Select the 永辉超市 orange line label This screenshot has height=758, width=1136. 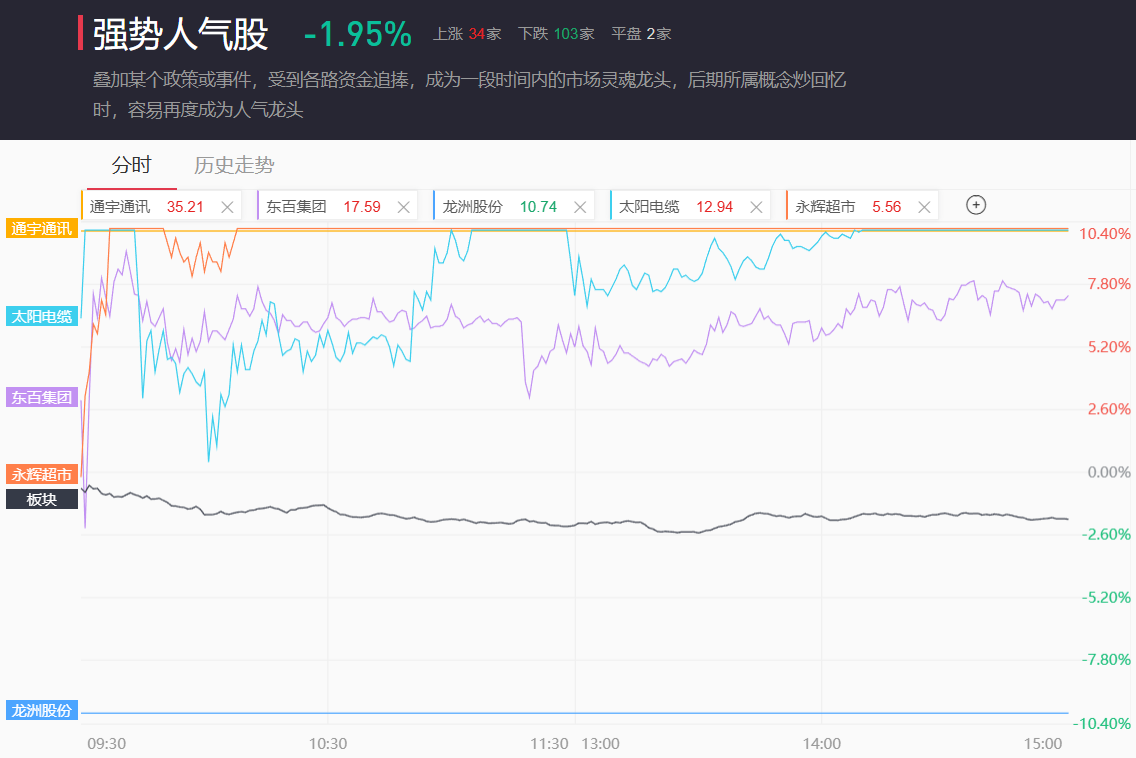pos(42,475)
